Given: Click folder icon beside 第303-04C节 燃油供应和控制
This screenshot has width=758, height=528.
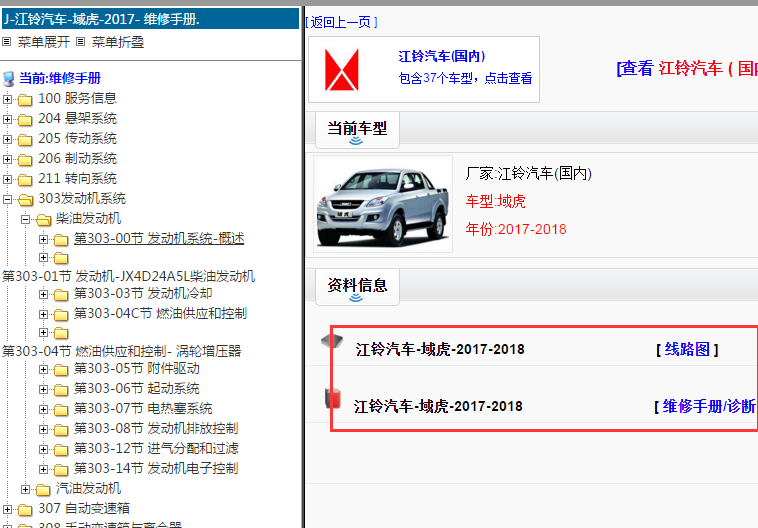Looking at the screenshot, I should tap(61, 315).
